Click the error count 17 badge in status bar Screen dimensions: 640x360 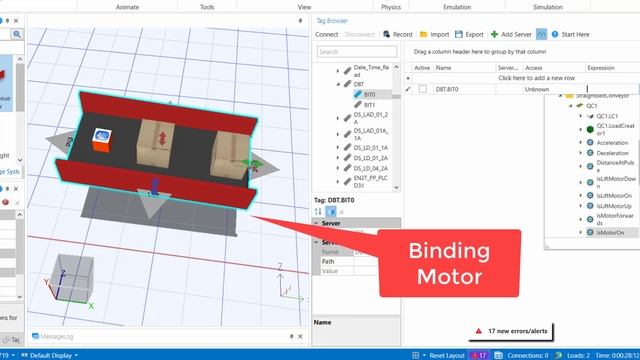tap(479, 355)
